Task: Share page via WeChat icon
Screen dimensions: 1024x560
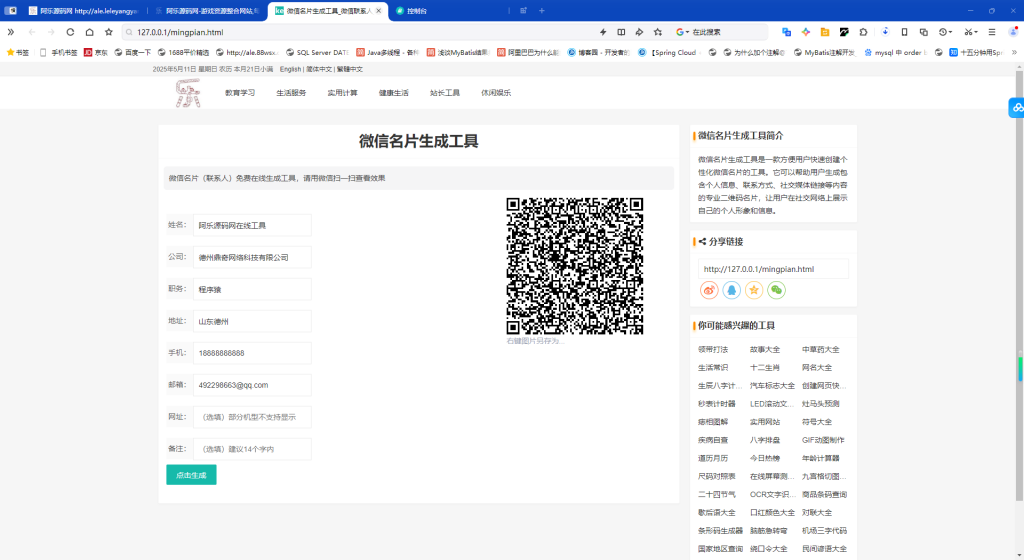Action: [x=776, y=290]
